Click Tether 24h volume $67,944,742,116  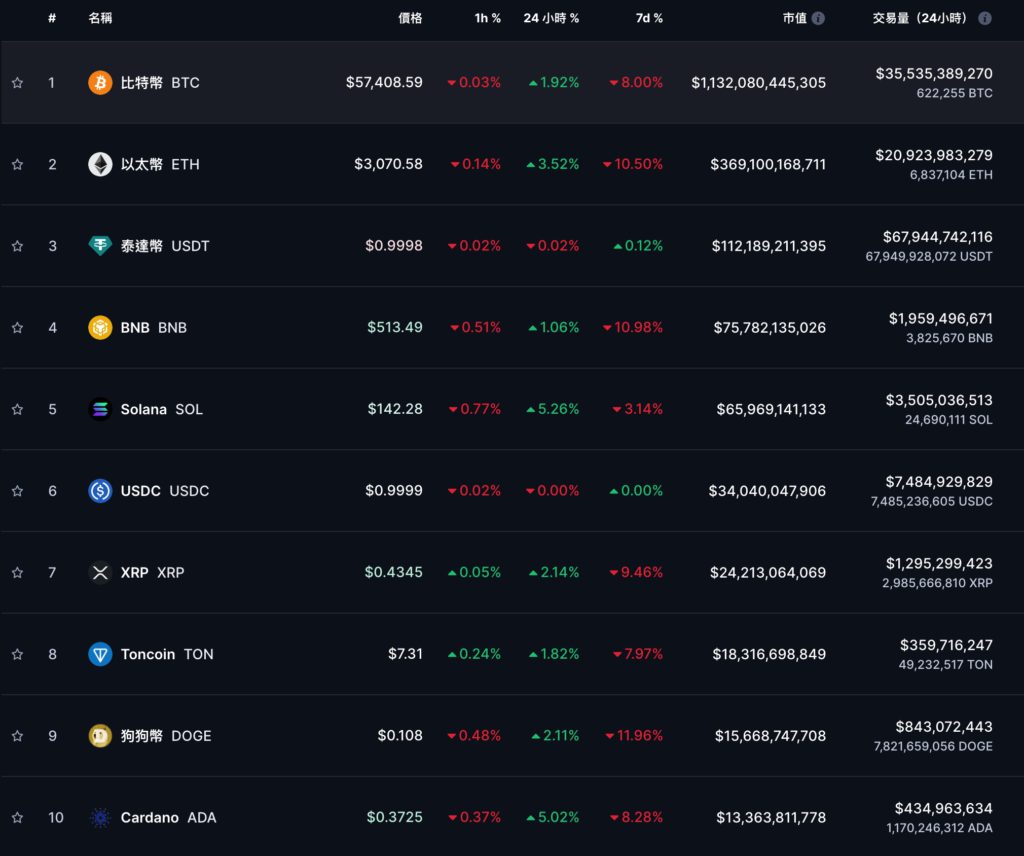[x=938, y=237]
